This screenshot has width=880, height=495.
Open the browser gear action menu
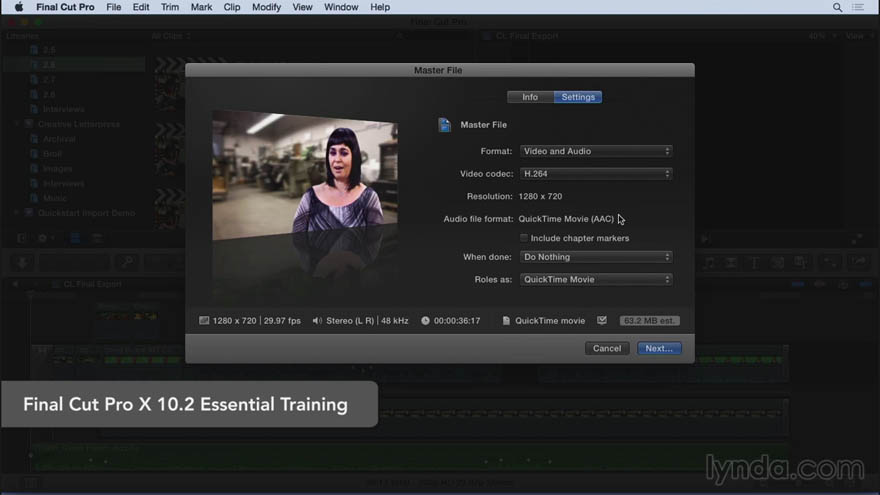coord(45,239)
